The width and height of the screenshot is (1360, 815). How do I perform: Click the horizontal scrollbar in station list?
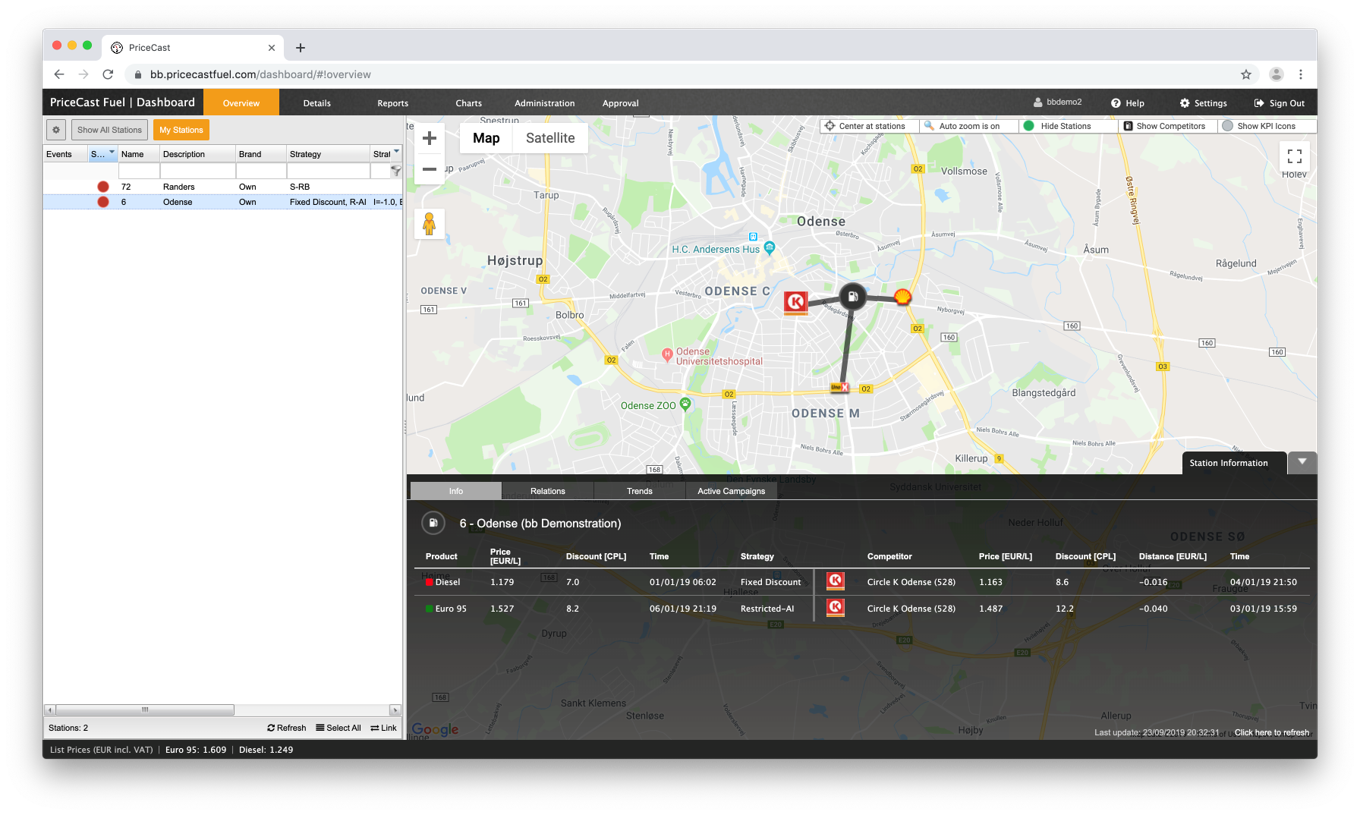(x=144, y=710)
